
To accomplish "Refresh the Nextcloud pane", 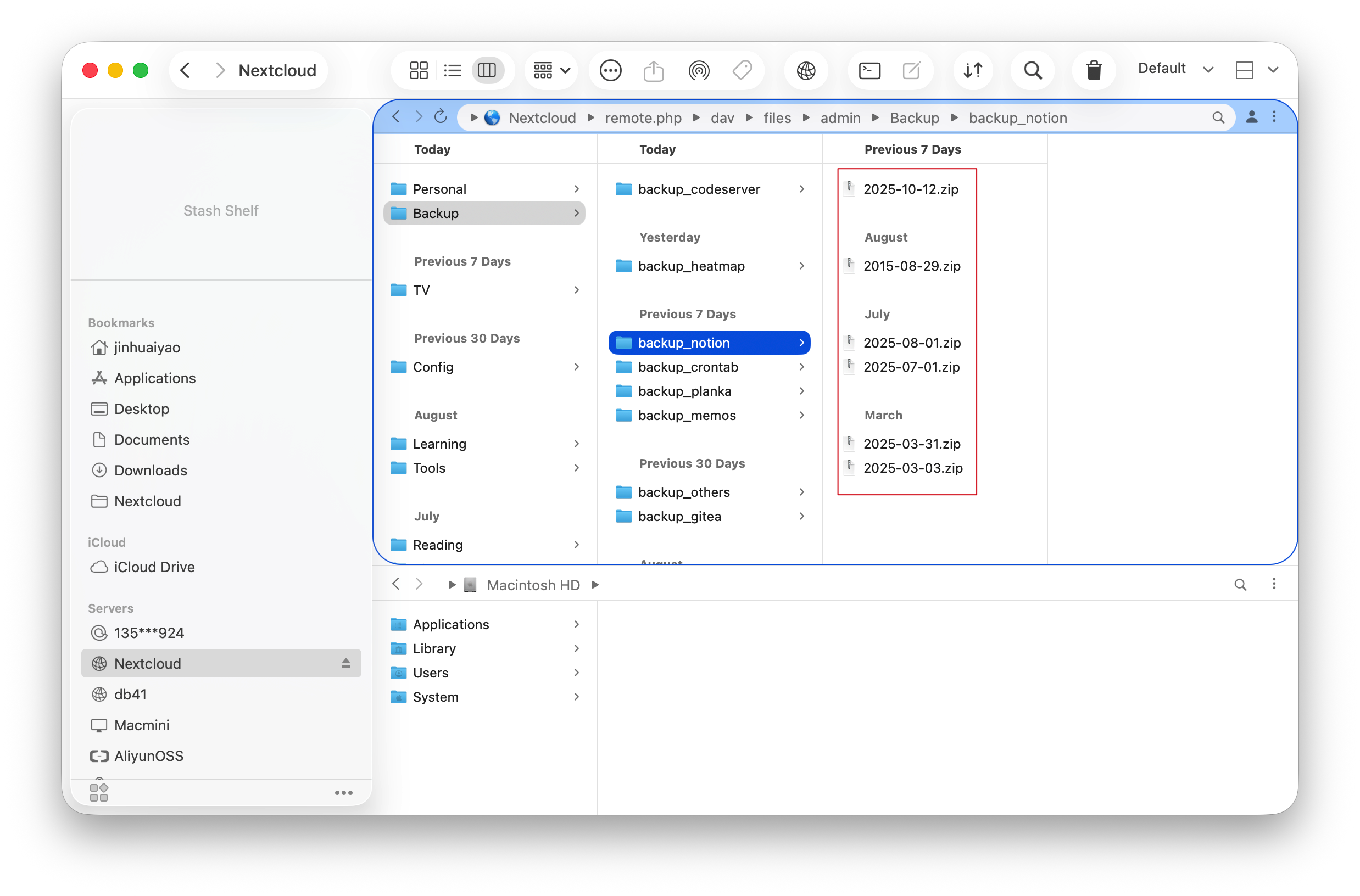I will [x=440, y=117].
